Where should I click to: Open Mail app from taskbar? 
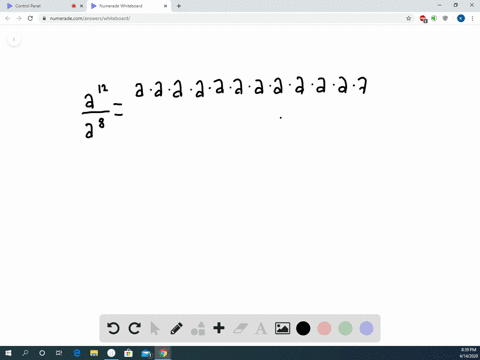tap(146, 353)
